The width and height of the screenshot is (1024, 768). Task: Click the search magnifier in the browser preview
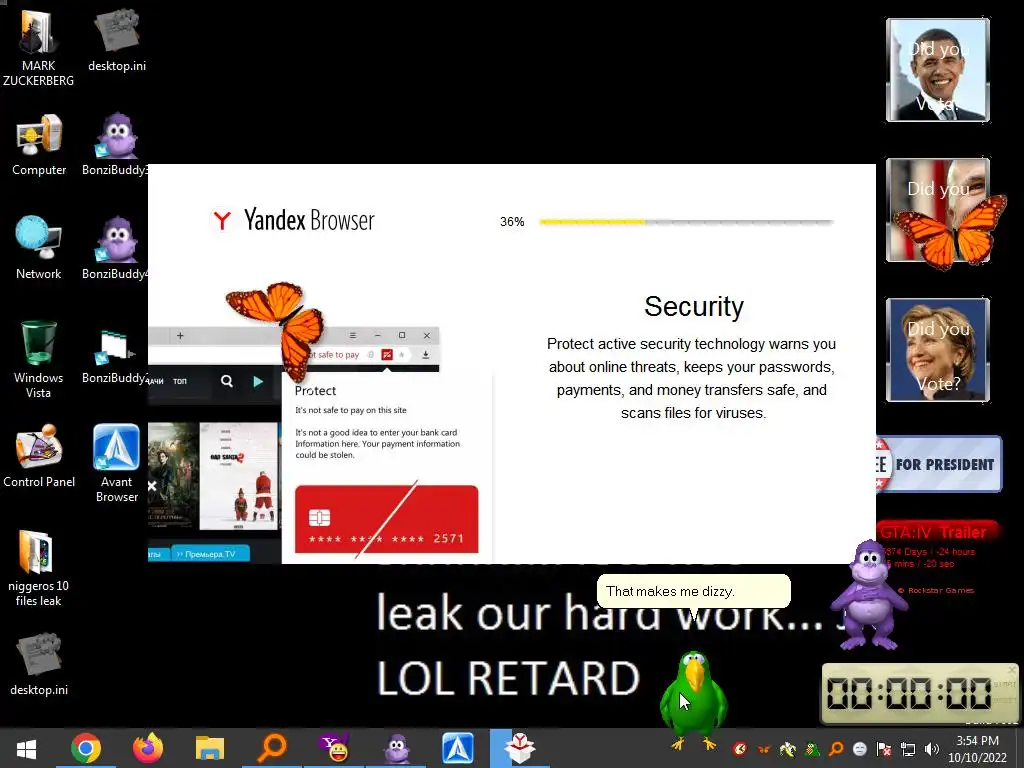(x=227, y=381)
